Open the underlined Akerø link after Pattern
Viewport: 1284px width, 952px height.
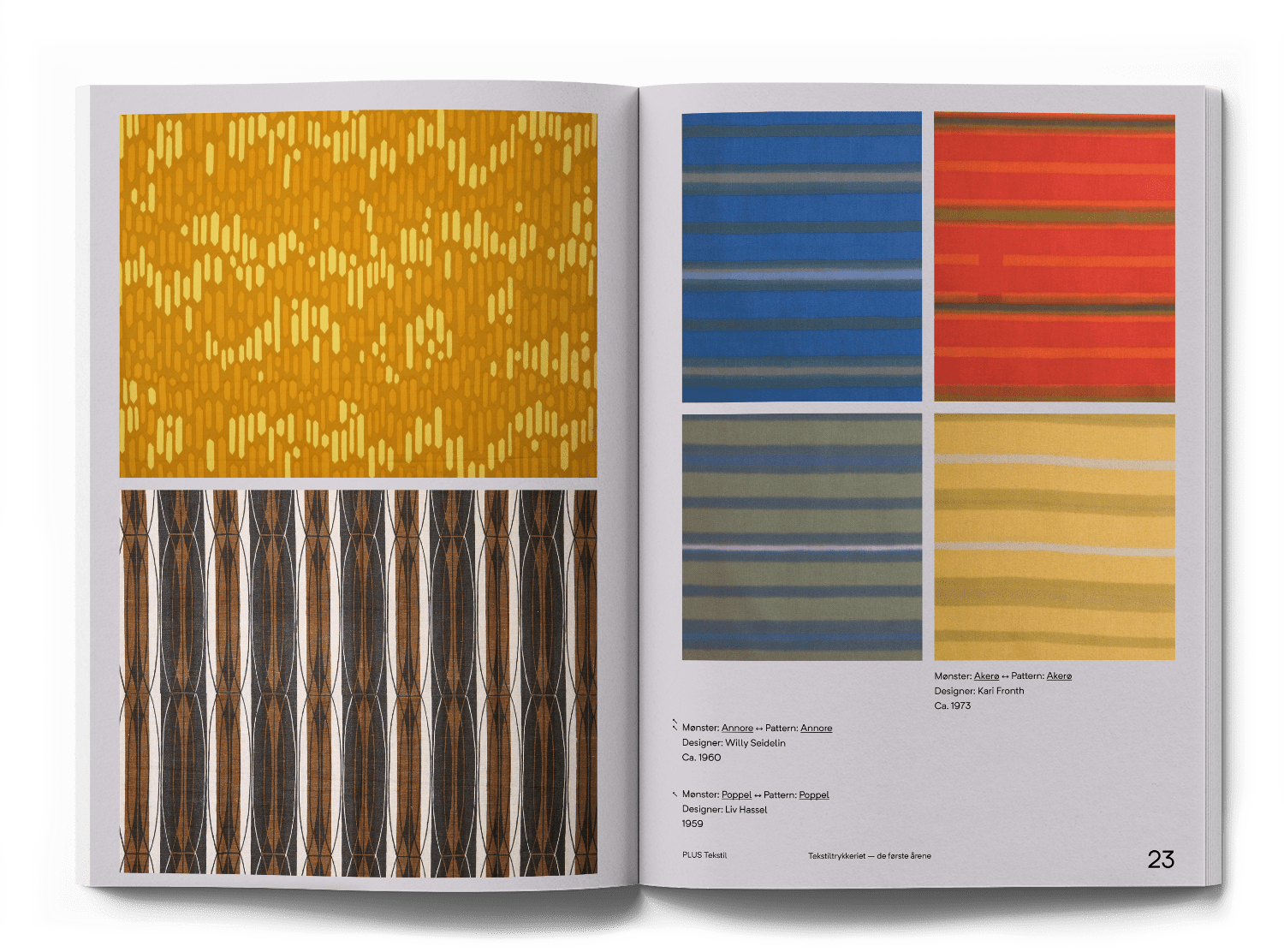click(1059, 676)
